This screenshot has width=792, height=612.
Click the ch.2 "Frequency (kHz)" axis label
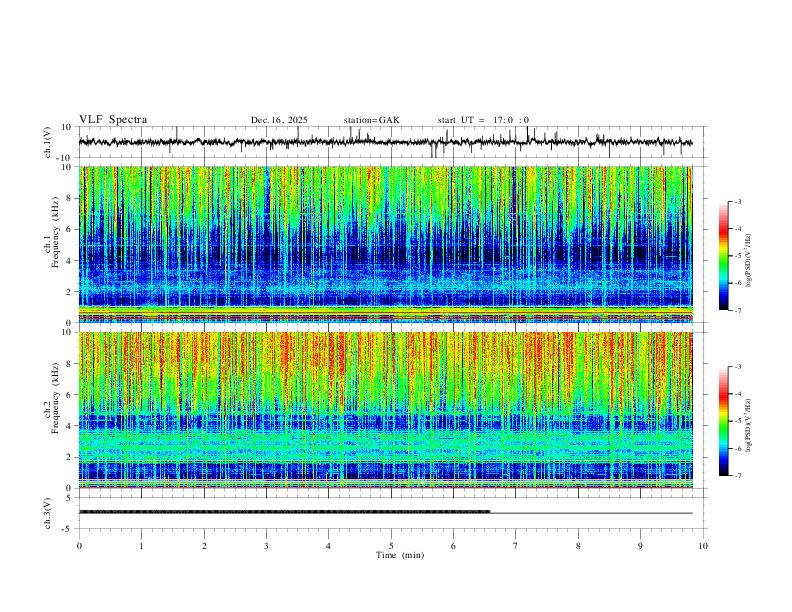click(x=55, y=396)
